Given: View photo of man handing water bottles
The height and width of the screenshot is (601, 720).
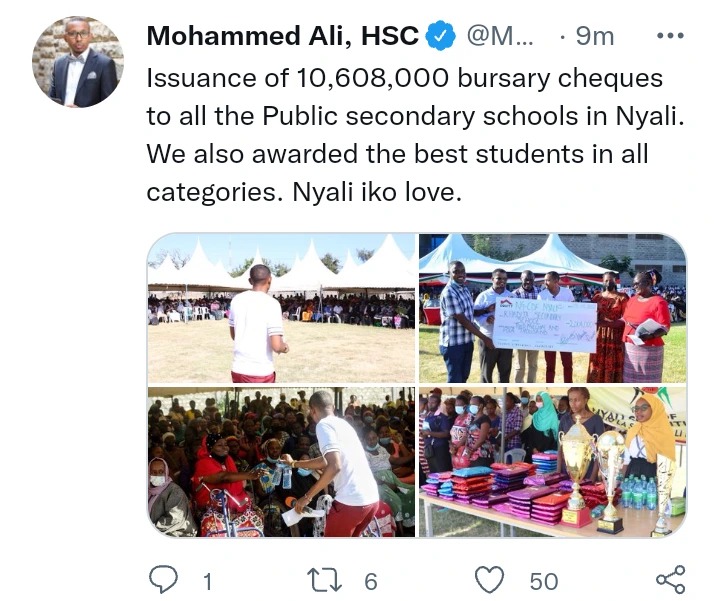Looking at the screenshot, I should coord(281,462).
